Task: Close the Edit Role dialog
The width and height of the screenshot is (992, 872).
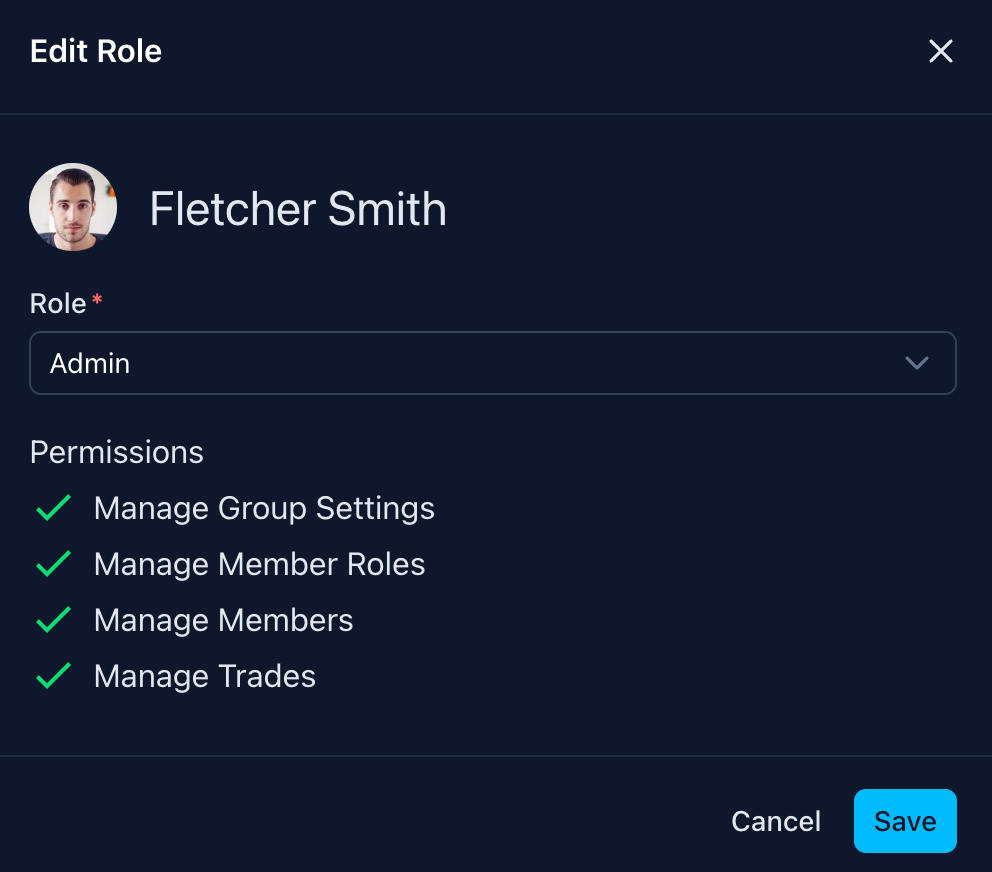Action: (x=940, y=52)
